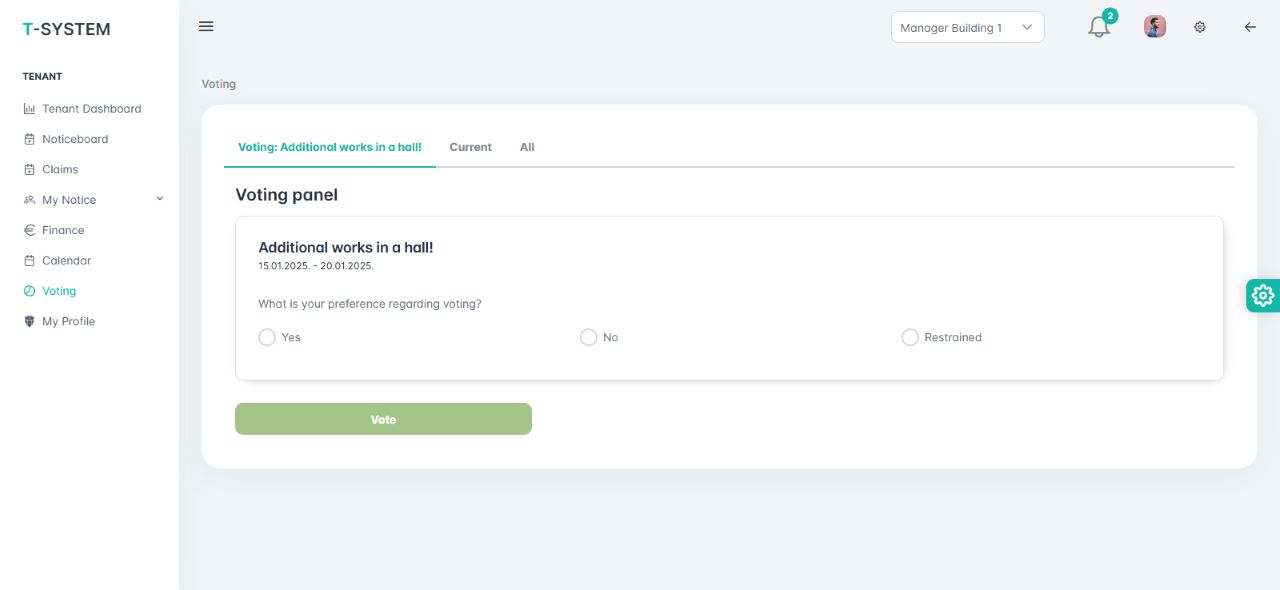The image size is (1280, 590).
Task: Click the notifications bell with the badge
Action: (1098, 27)
